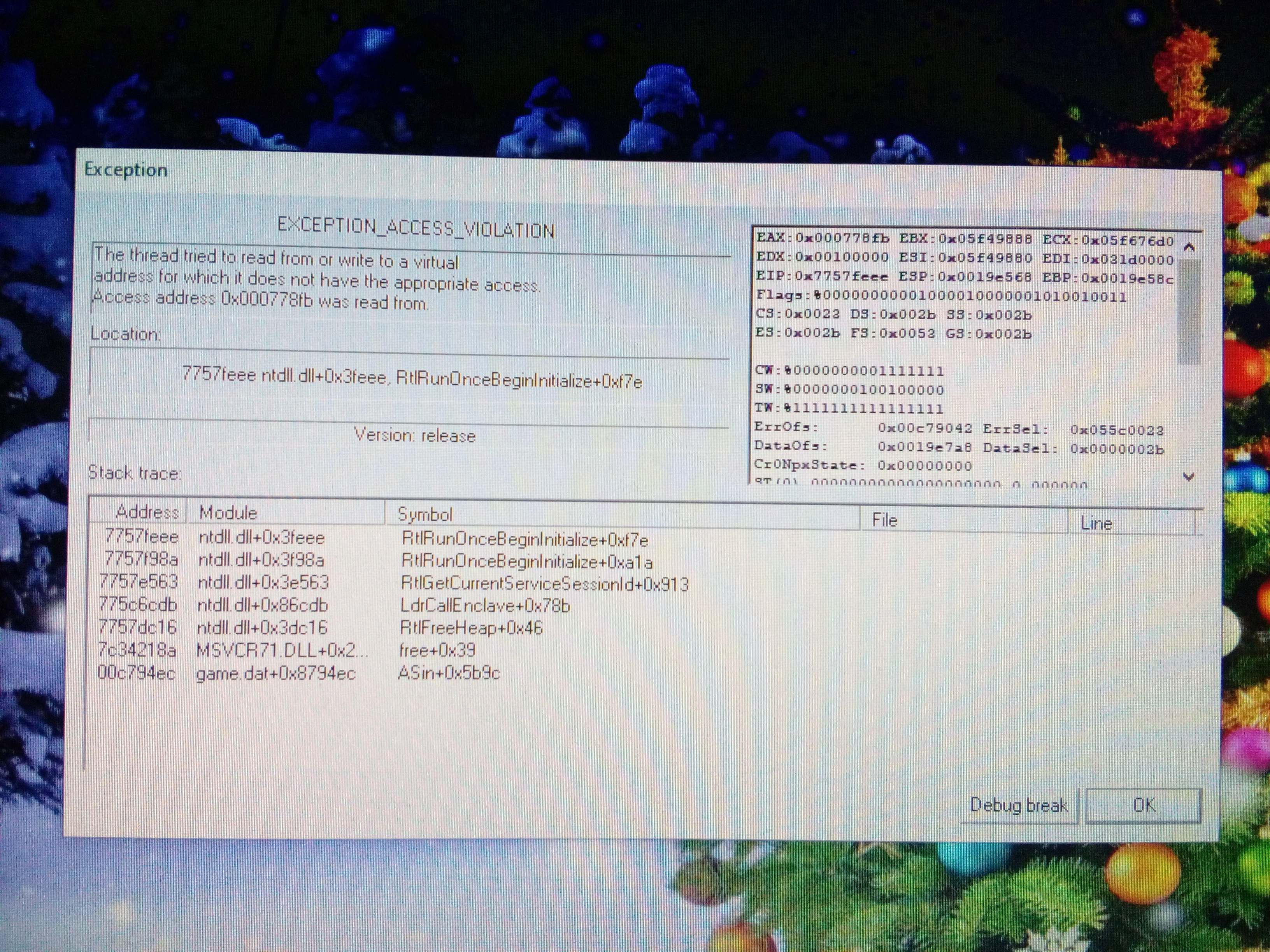Select the LdrCallEnclave+0x78b stack entry
Viewport: 1270px width, 952px height.
484,605
